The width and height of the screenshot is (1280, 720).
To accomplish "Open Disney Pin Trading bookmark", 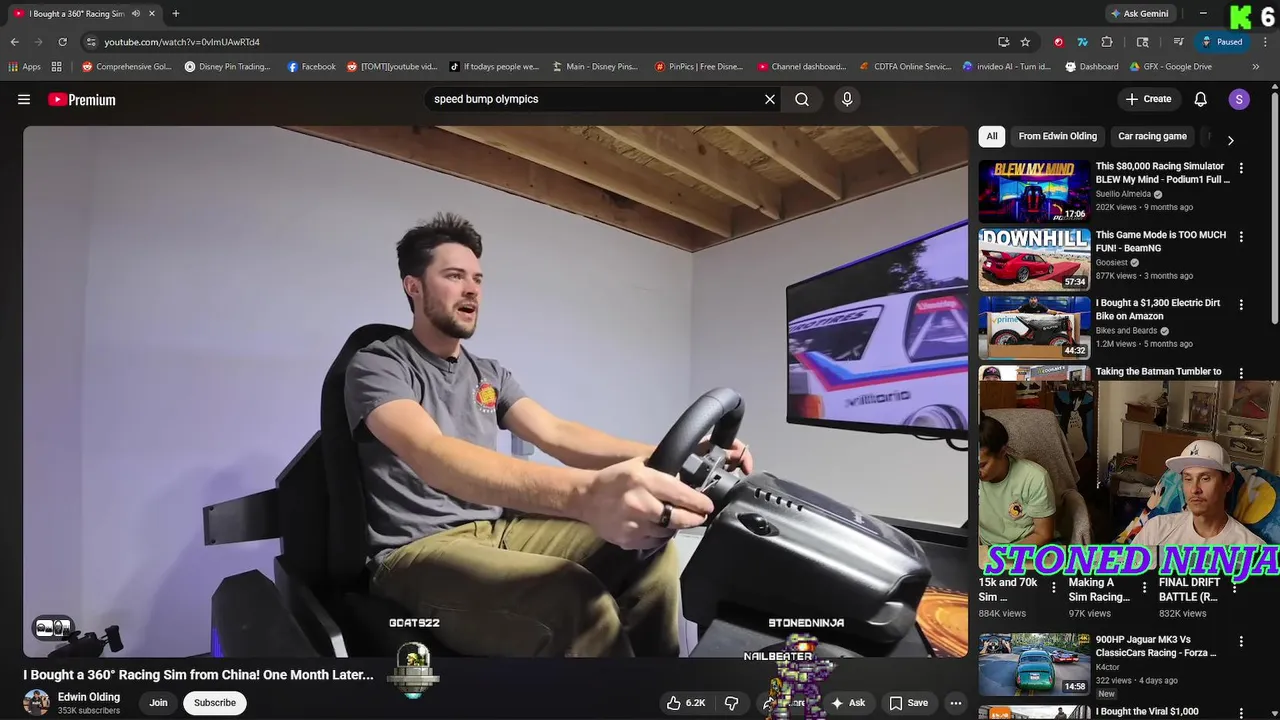I will 228,67.
